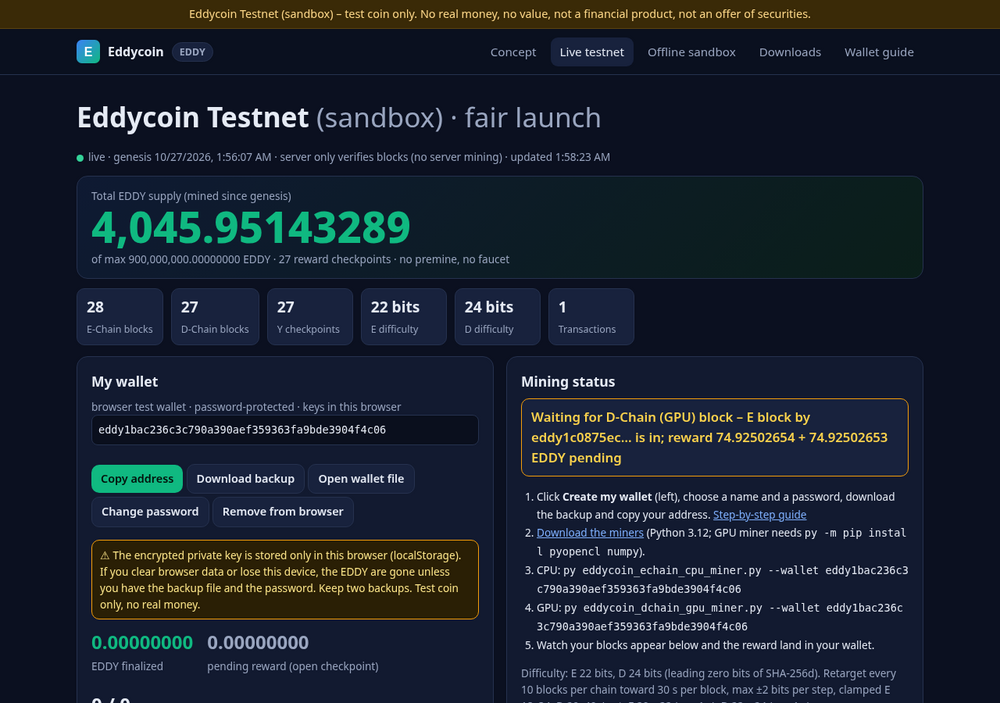Open the Step-by-step guide link

click(x=760, y=515)
